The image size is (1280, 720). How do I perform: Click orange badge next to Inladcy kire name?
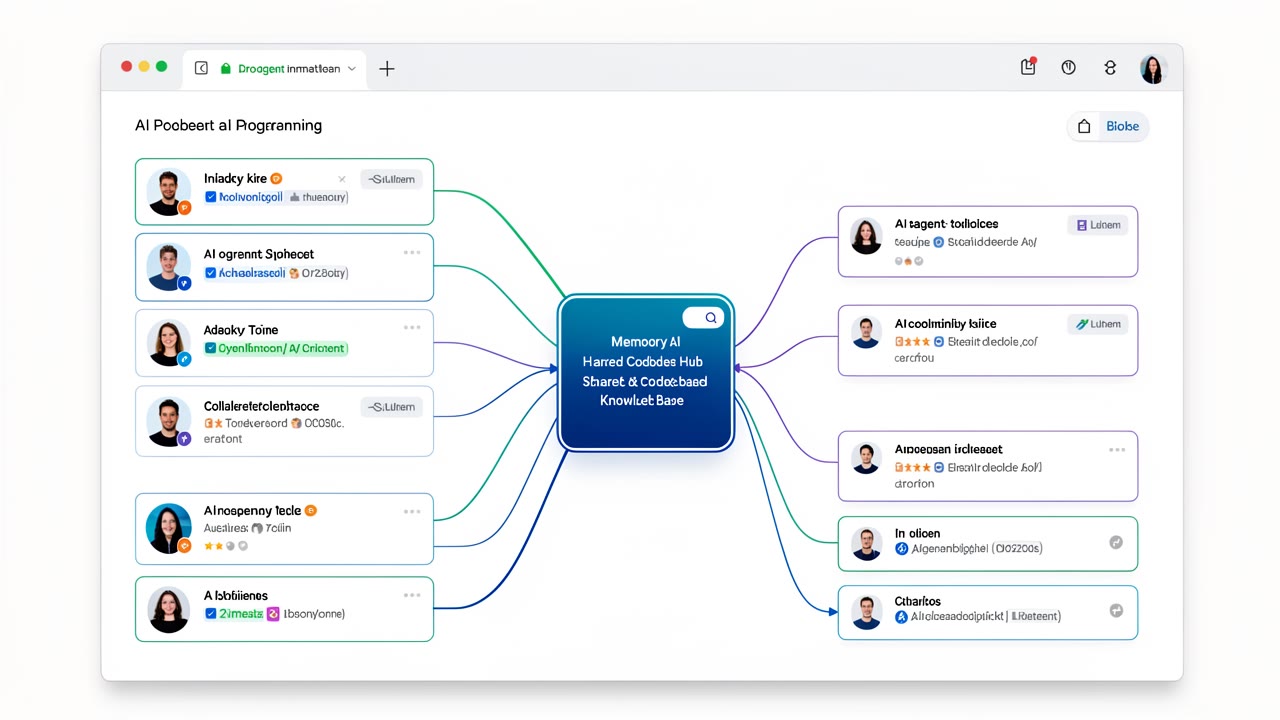pos(277,178)
